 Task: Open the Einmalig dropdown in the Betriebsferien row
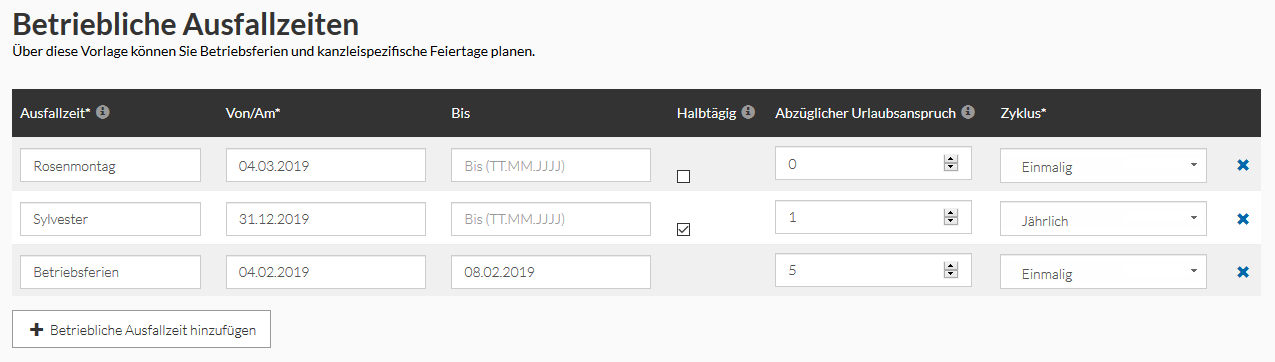click(x=1103, y=272)
